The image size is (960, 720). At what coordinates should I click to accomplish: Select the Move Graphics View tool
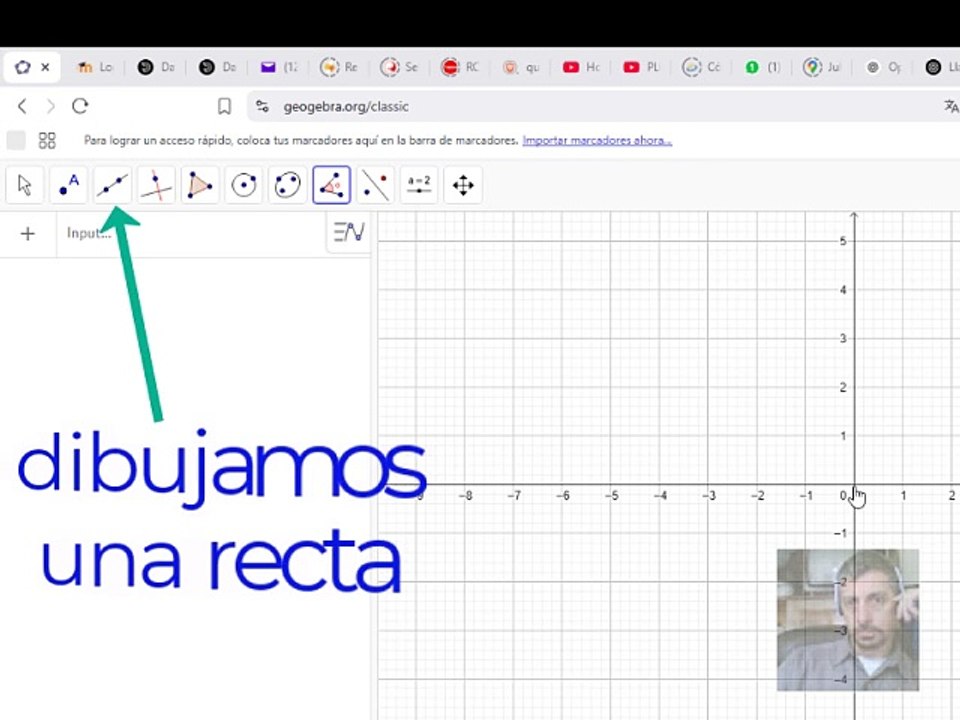tap(463, 185)
